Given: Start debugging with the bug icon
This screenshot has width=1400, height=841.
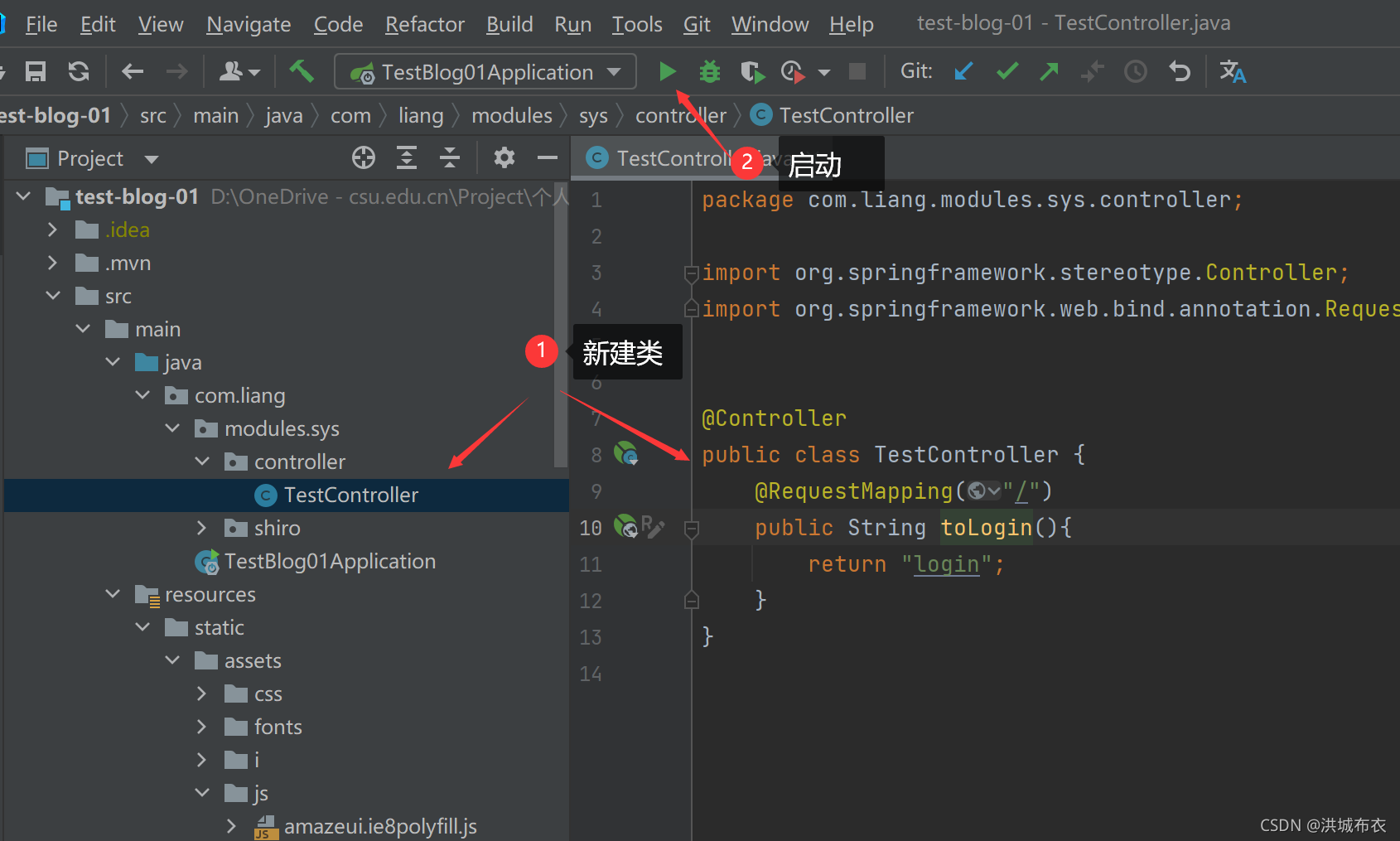Looking at the screenshot, I should pyautogui.click(x=710, y=72).
